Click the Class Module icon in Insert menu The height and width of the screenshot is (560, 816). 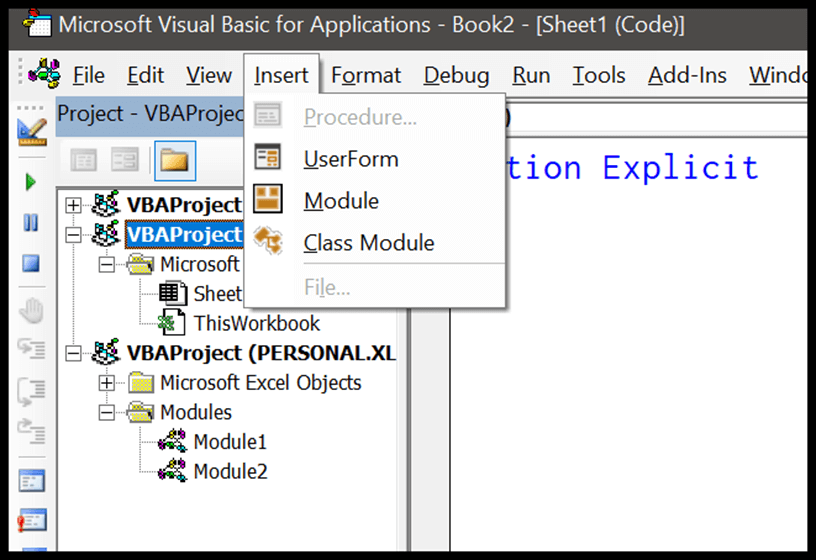click(x=268, y=243)
